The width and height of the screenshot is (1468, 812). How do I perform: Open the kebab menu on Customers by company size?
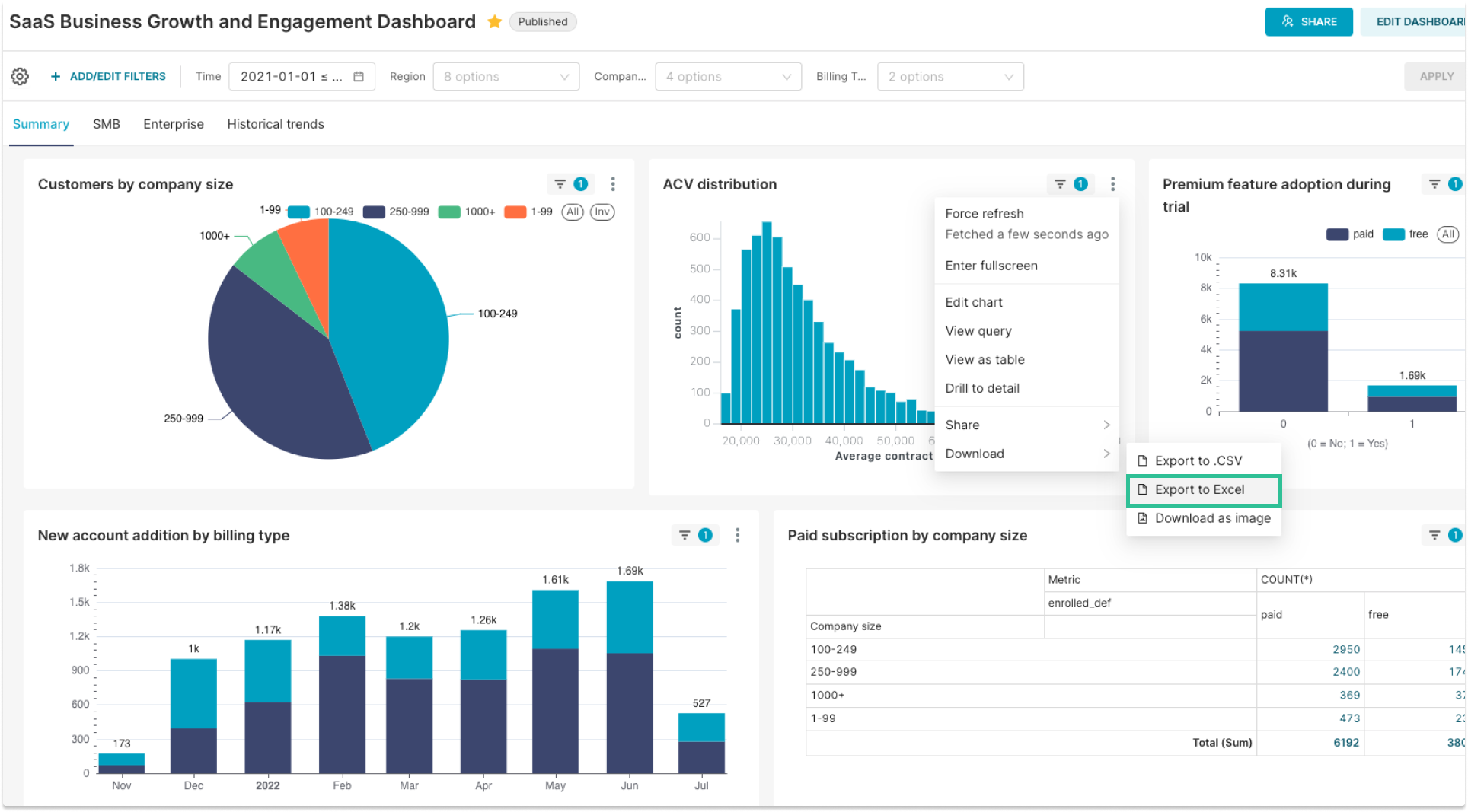612,183
